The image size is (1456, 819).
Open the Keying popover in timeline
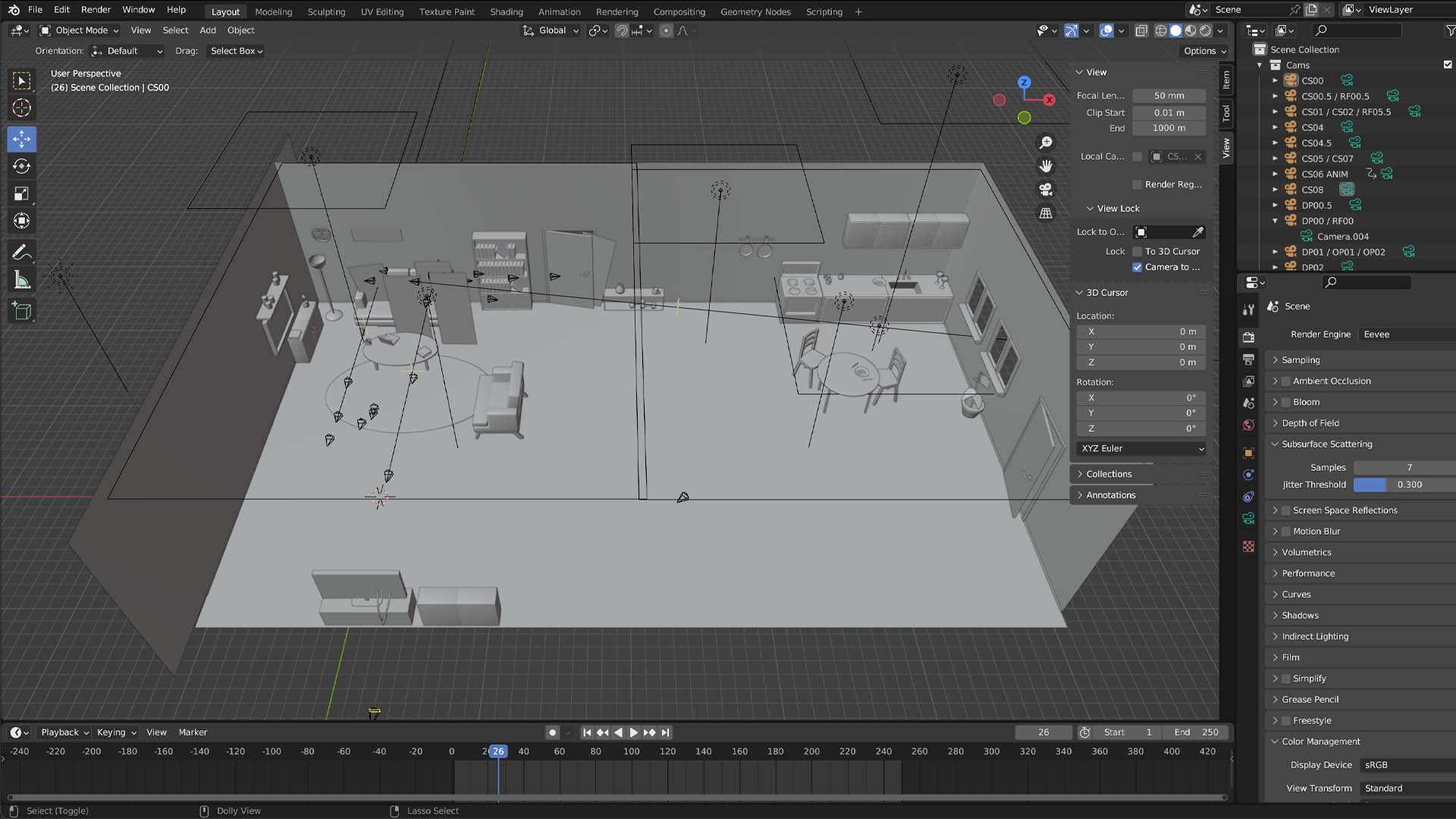click(x=116, y=733)
